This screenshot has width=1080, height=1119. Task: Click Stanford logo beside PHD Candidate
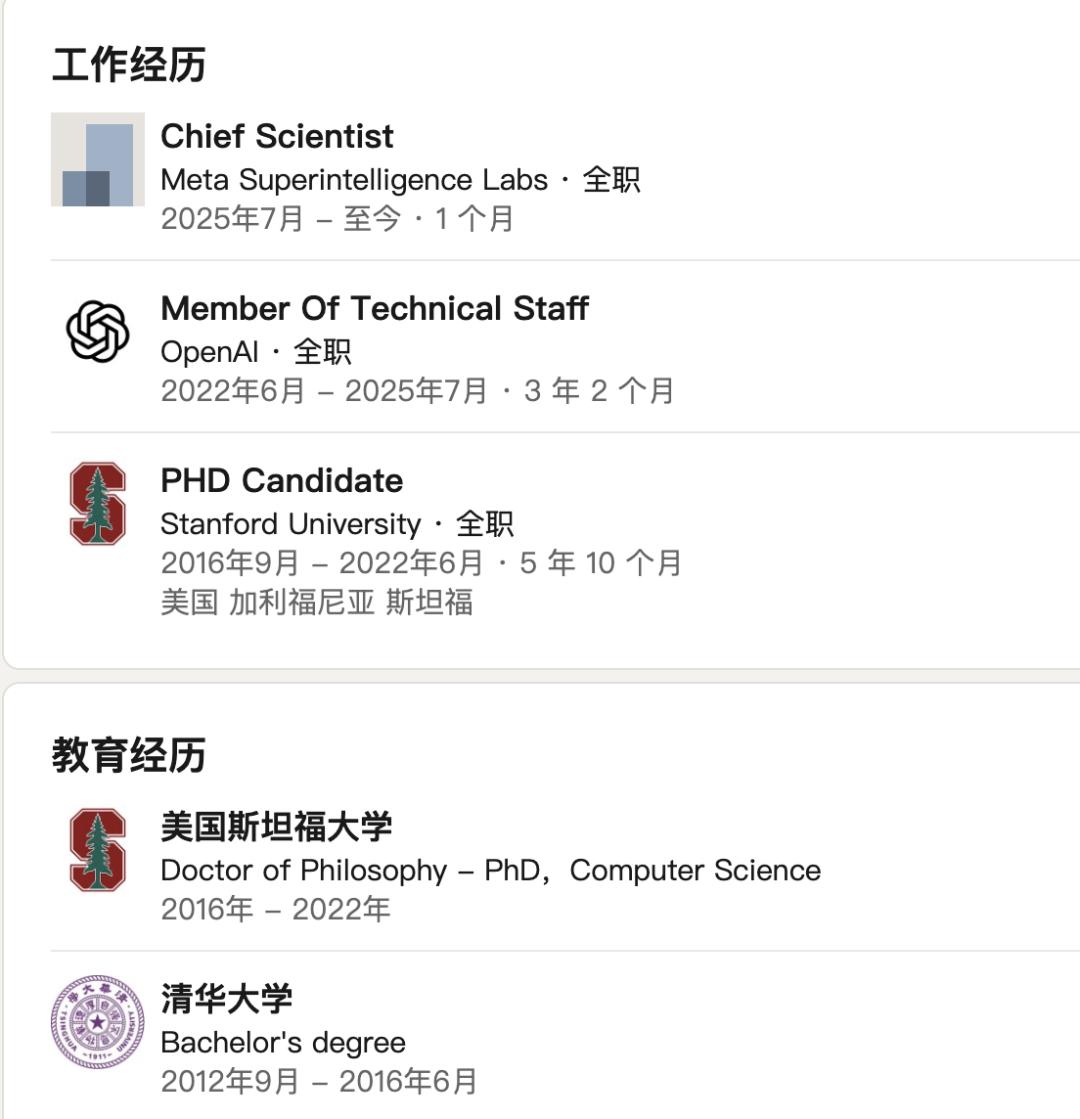click(x=98, y=503)
